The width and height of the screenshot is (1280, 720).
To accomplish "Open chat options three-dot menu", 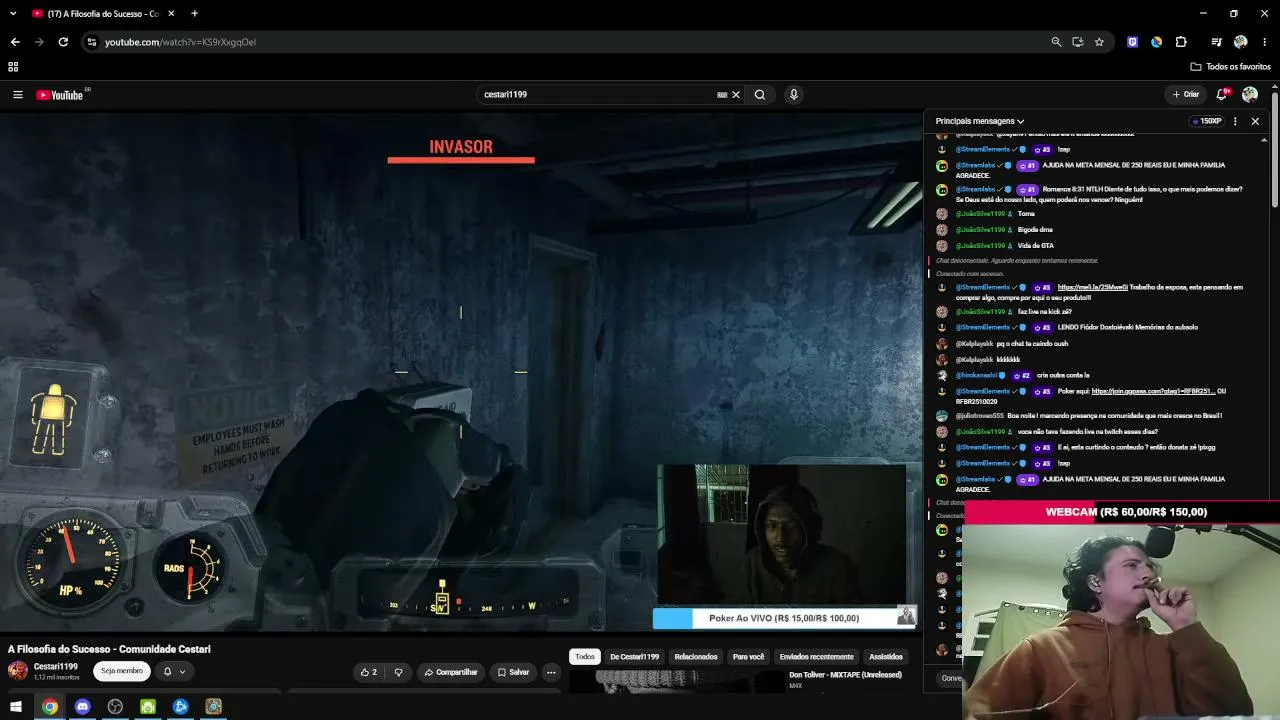I will (x=1235, y=121).
